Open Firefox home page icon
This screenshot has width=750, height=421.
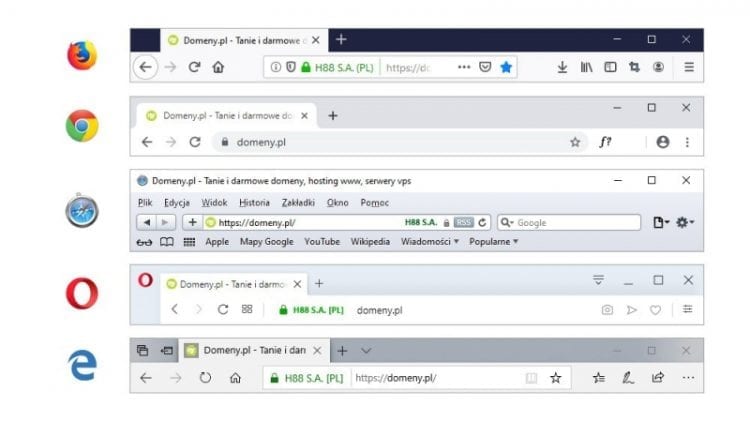pos(218,67)
